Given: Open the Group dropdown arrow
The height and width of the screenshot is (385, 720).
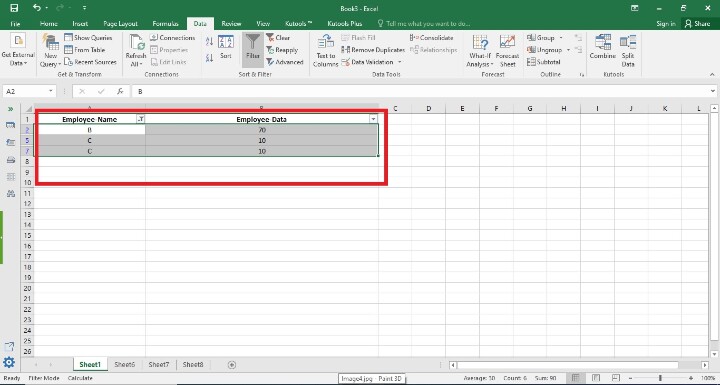Looking at the screenshot, I should [561, 38].
